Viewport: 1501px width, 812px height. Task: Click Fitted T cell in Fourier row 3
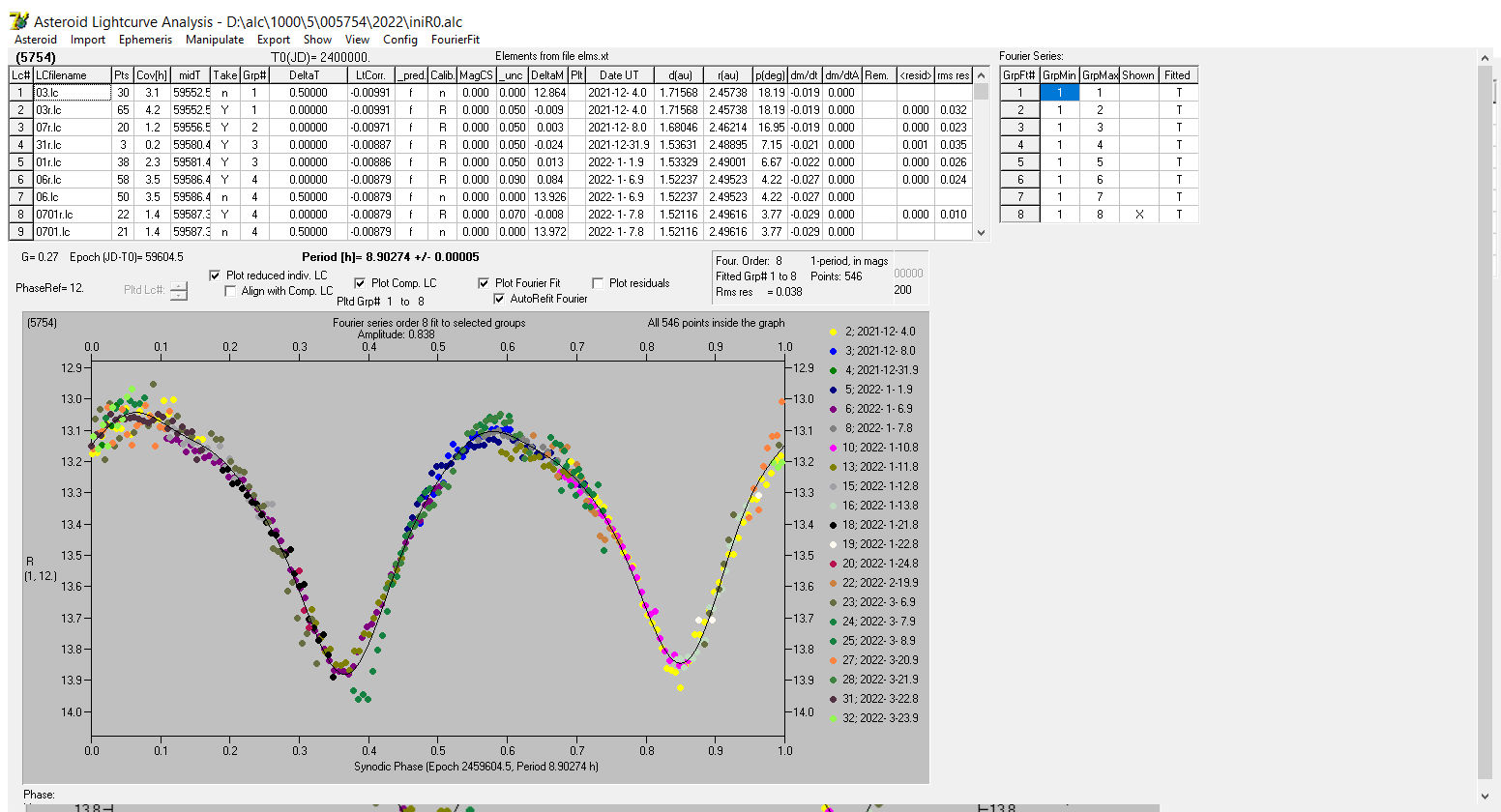point(1178,128)
